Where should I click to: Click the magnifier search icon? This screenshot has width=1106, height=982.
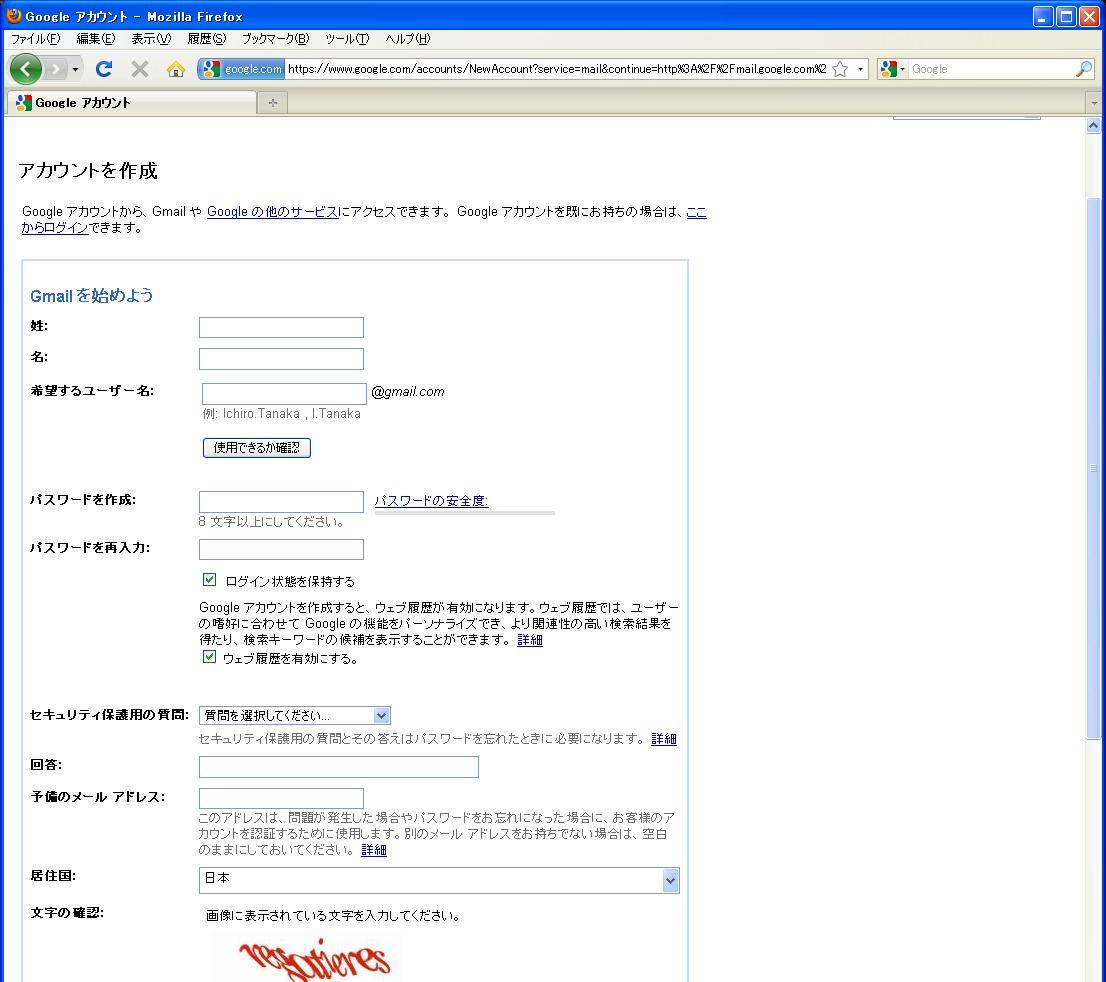(1083, 69)
